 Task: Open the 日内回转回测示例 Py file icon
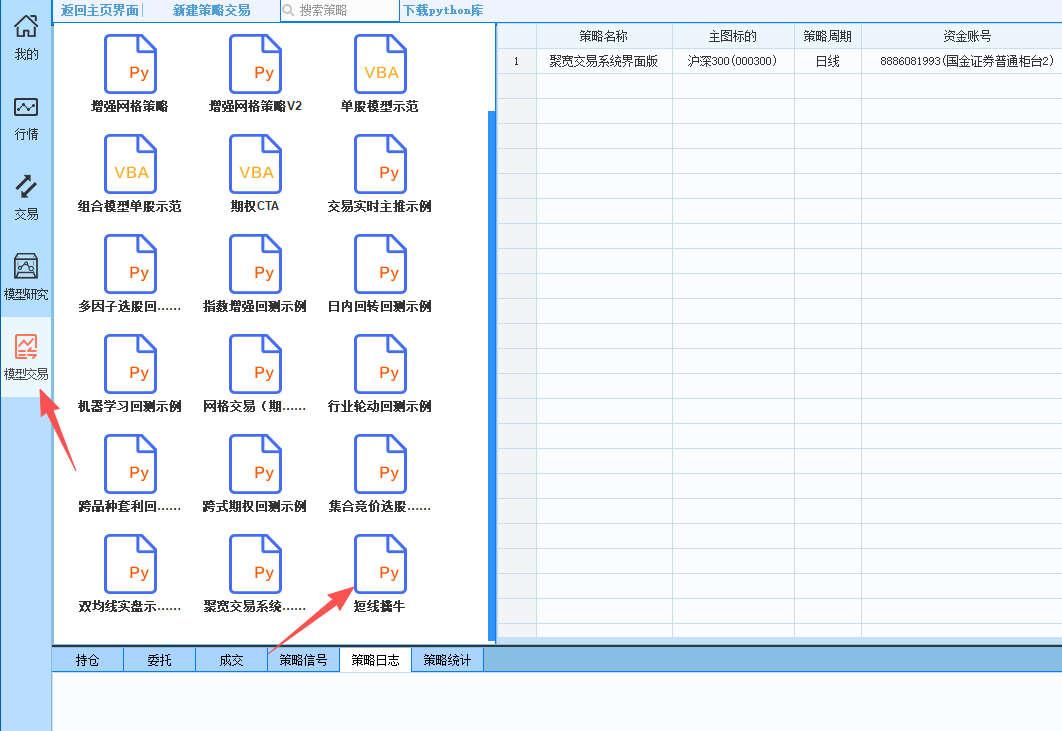pyautogui.click(x=380, y=264)
